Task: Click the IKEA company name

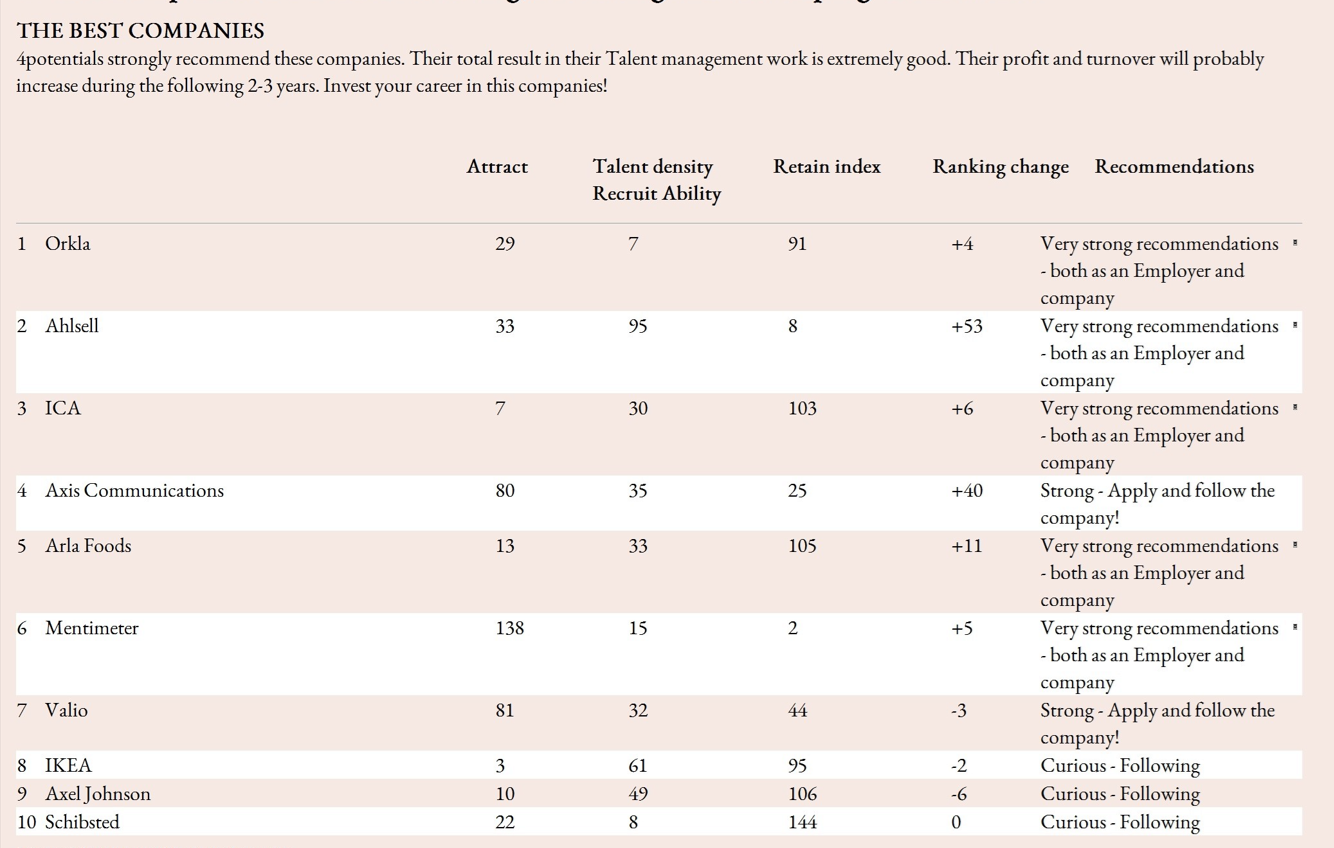Action: pyautogui.click(x=68, y=766)
